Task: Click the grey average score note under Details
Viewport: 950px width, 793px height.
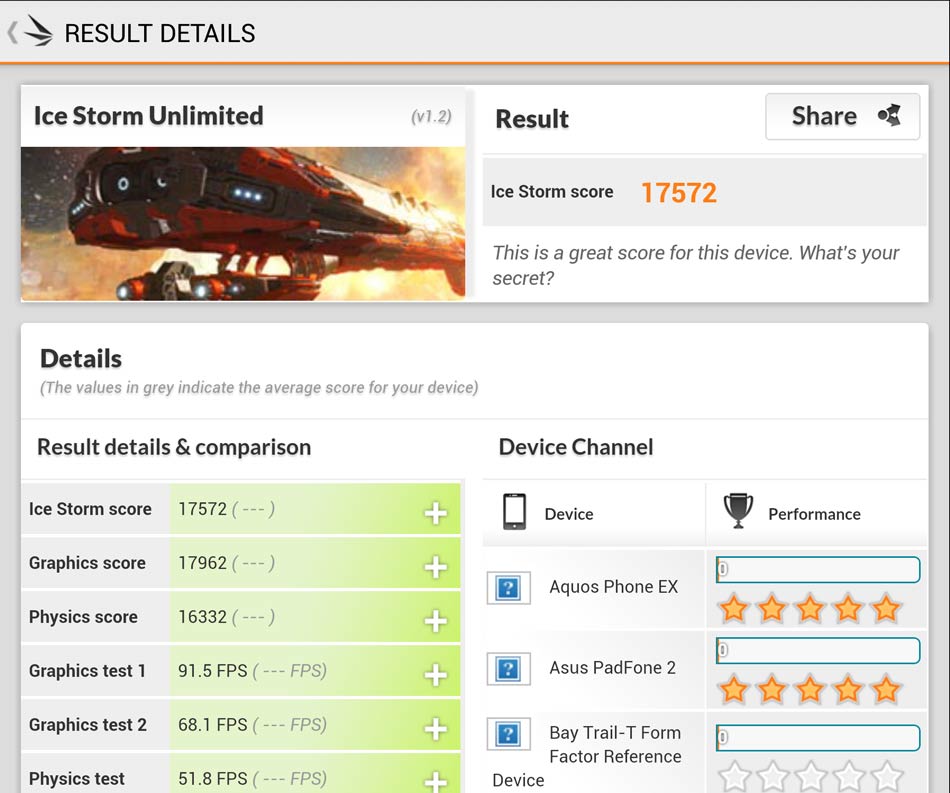Action: click(259, 387)
